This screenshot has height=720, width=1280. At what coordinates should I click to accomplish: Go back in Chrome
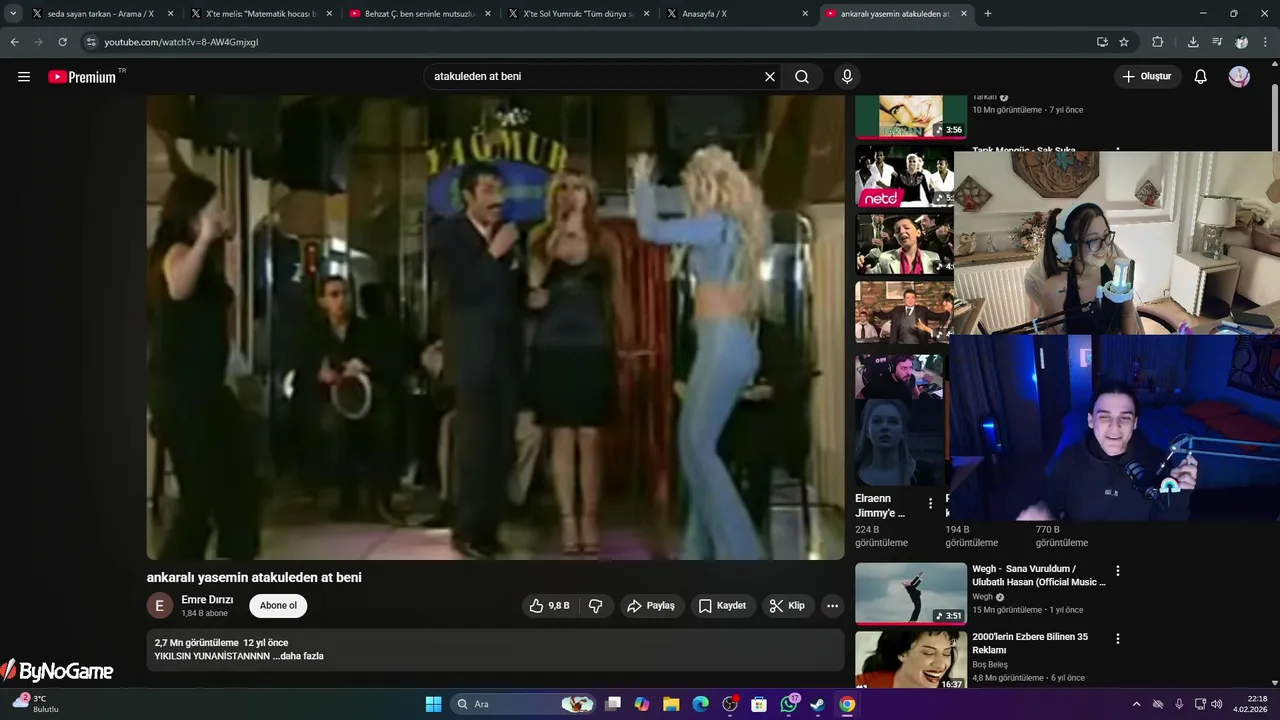[x=14, y=42]
